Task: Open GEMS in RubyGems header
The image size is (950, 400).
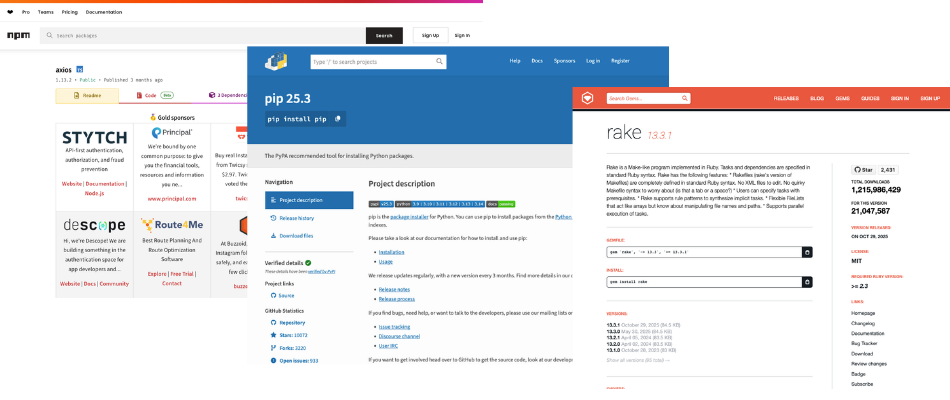Action: coord(842,98)
